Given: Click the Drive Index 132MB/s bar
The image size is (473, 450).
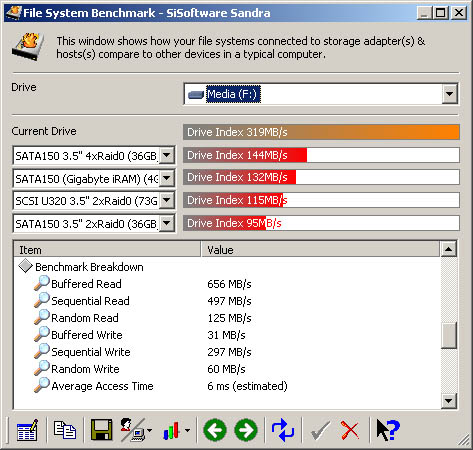Looking at the screenshot, I should 321,177.
